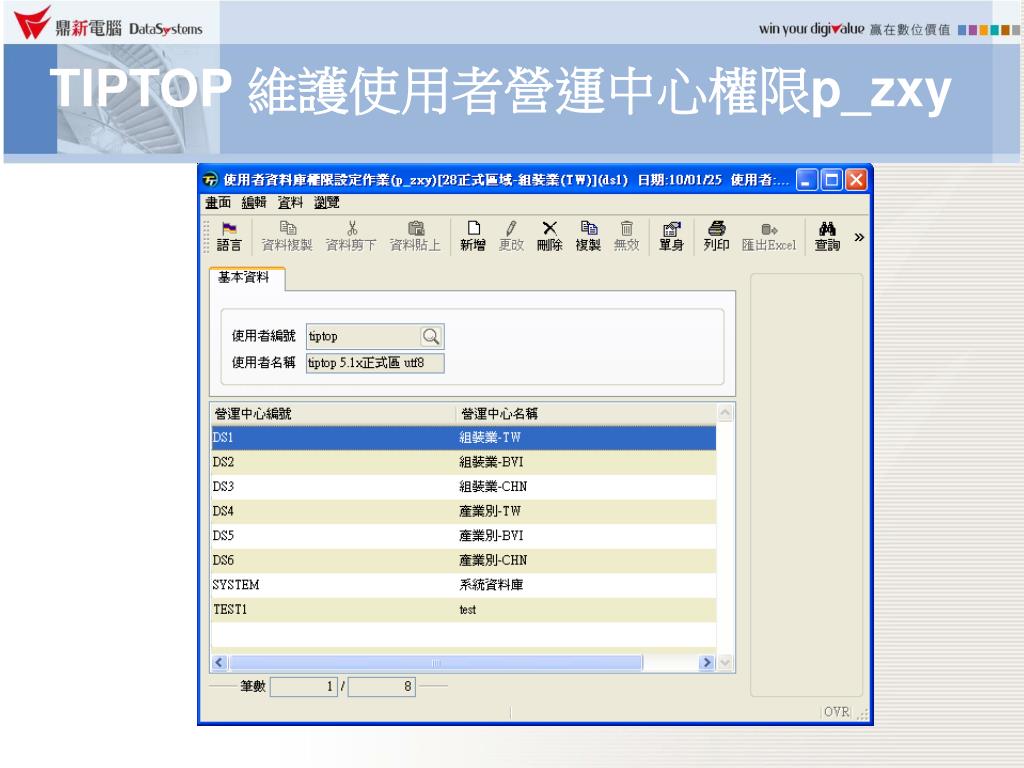The image size is (1024, 768).
Task: Select the DS3 row
Action: pos(464,487)
